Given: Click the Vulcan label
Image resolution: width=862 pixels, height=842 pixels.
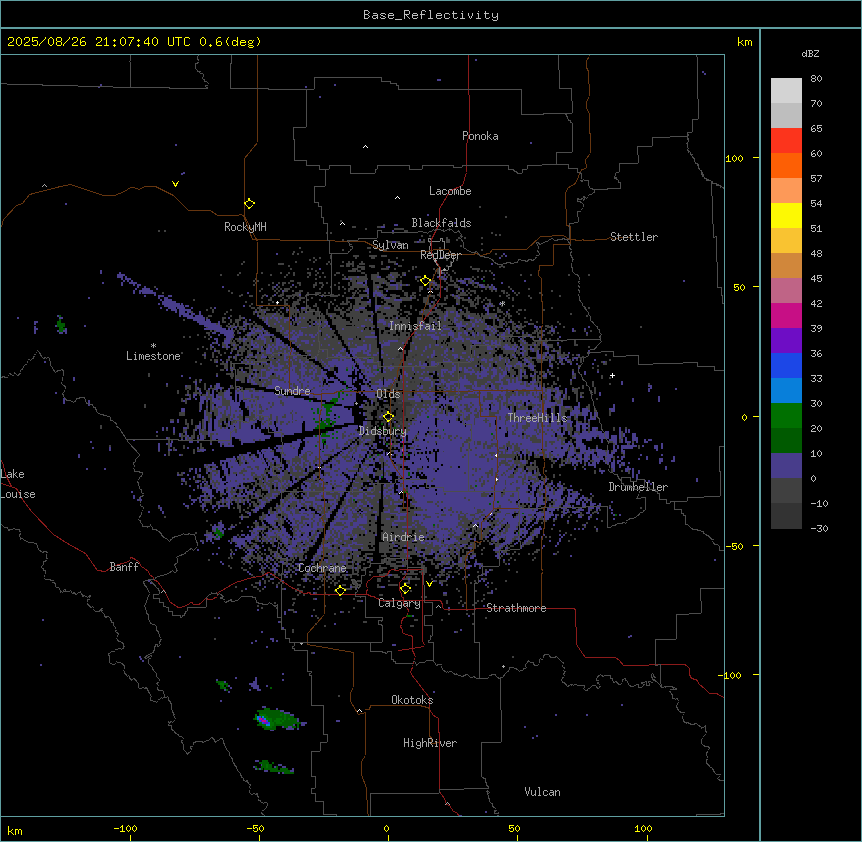Looking at the screenshot, I should coord(543,792).
